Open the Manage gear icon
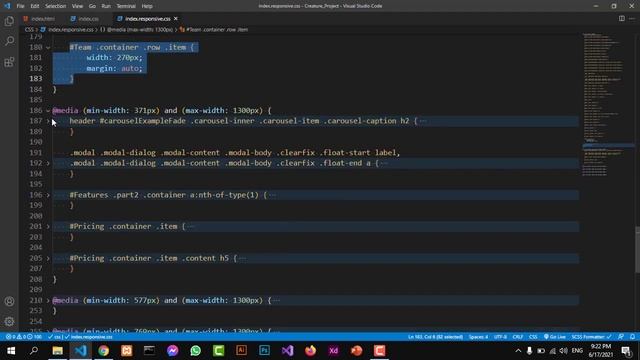 click(9, 321)
